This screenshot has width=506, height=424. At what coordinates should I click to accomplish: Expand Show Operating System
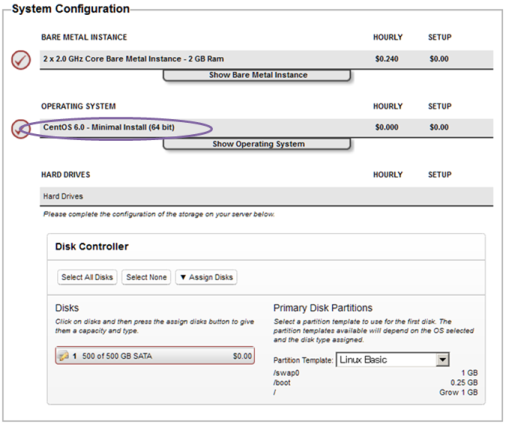(257, 144)
